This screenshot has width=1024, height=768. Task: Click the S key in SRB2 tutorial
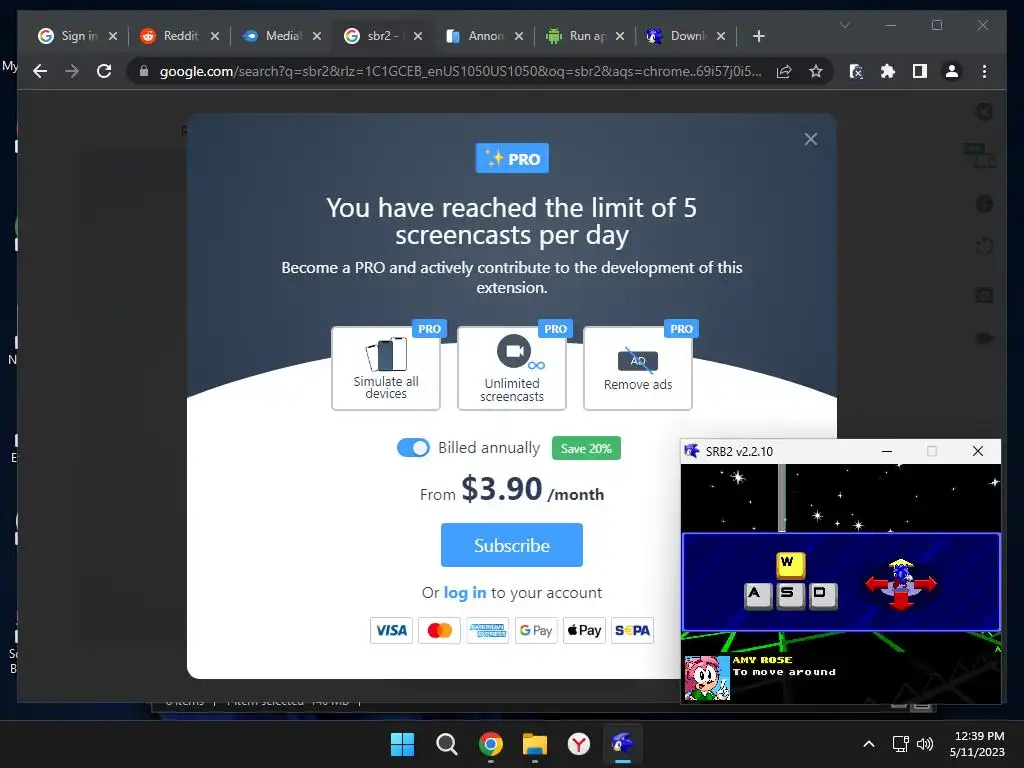pos(790,595)
